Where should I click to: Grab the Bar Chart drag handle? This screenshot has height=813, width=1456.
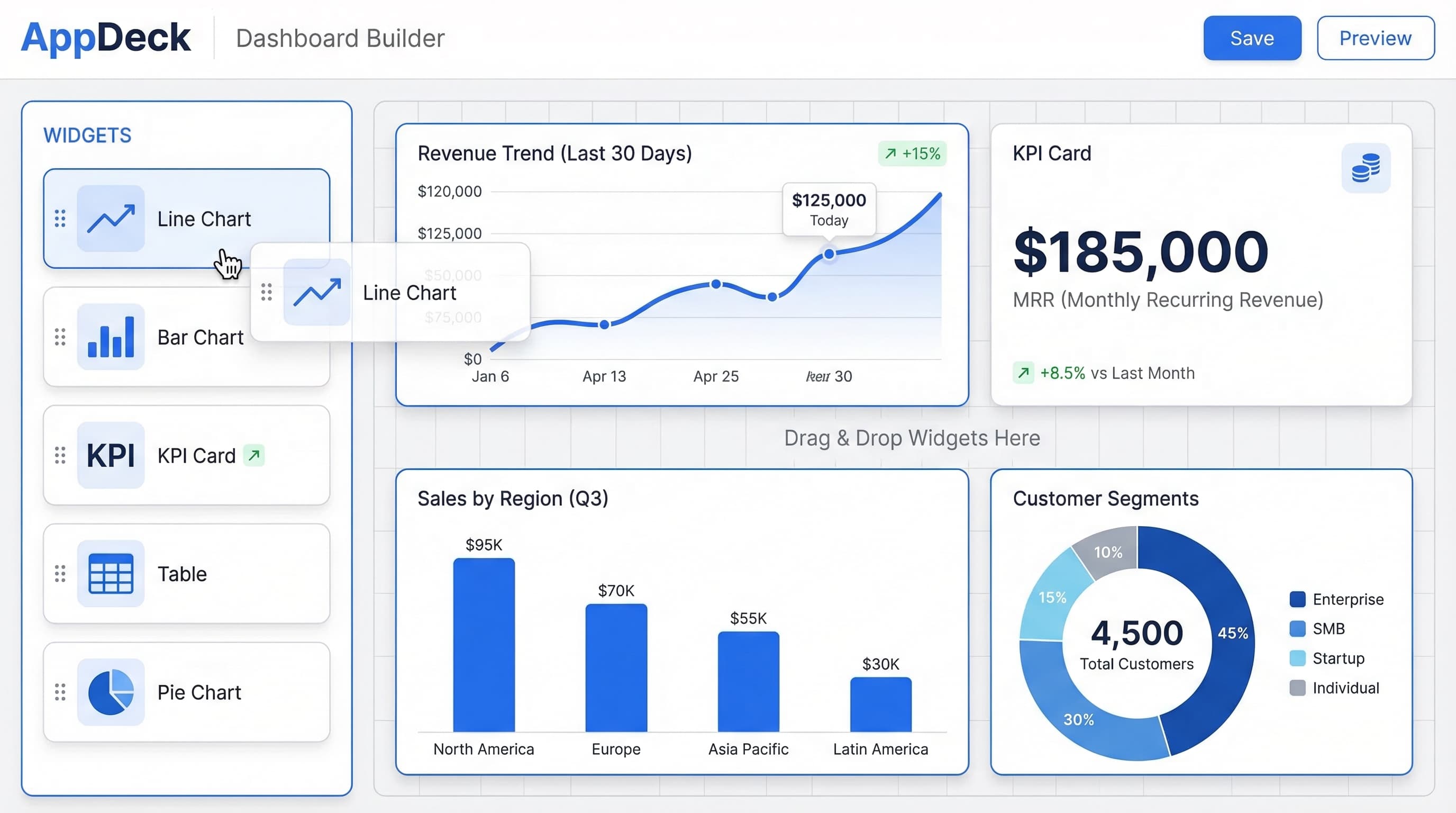tap(60, 337)
